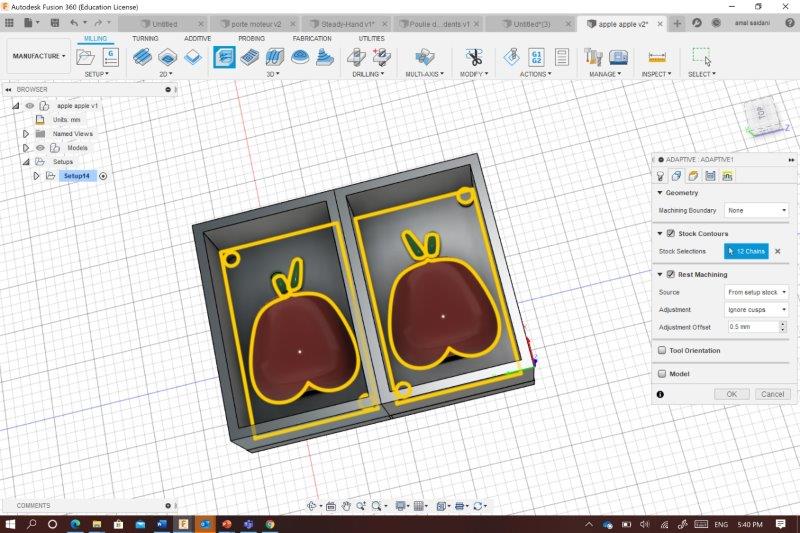Switch to the TURNING ribbon tab
The height and width of the screenshot is (533, 800).
145,39
